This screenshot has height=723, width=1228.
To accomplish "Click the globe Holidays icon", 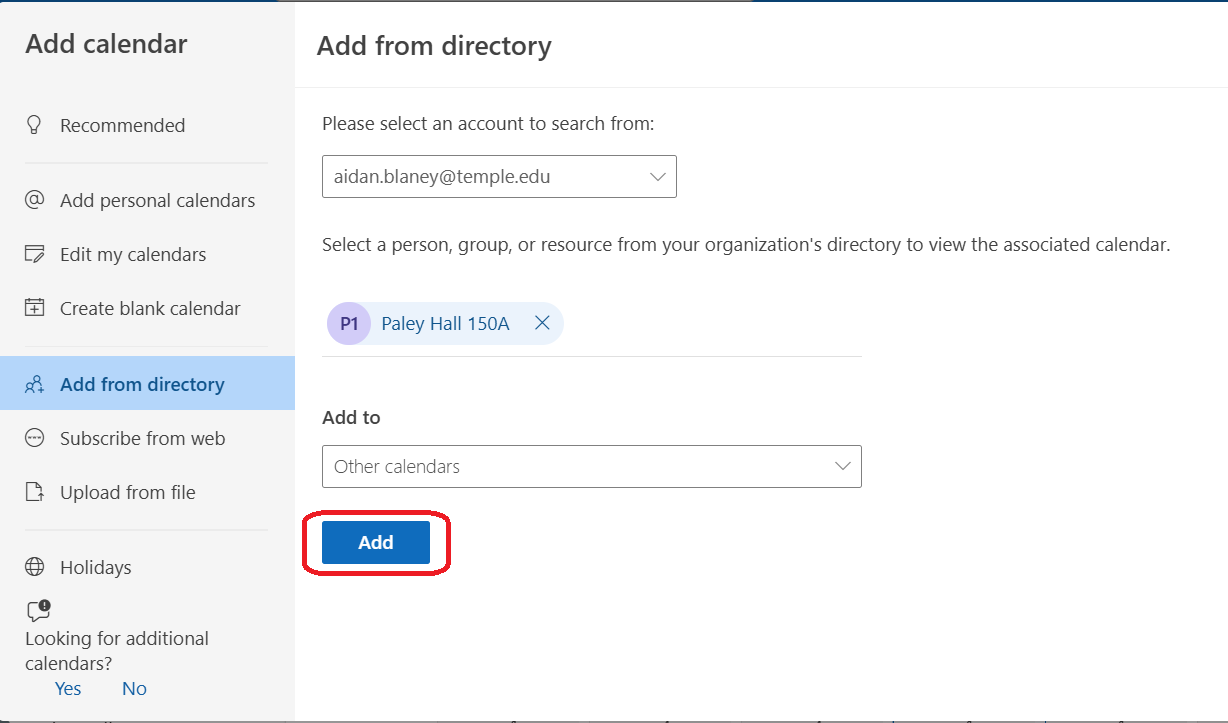I will [x=35, y=567].
